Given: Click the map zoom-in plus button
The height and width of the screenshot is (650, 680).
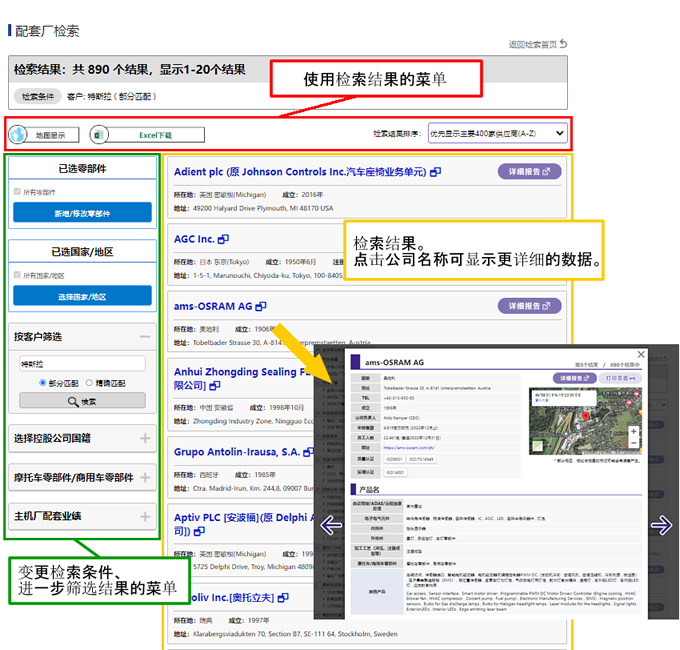Looking at the screenshot, I should coord(633,431).
